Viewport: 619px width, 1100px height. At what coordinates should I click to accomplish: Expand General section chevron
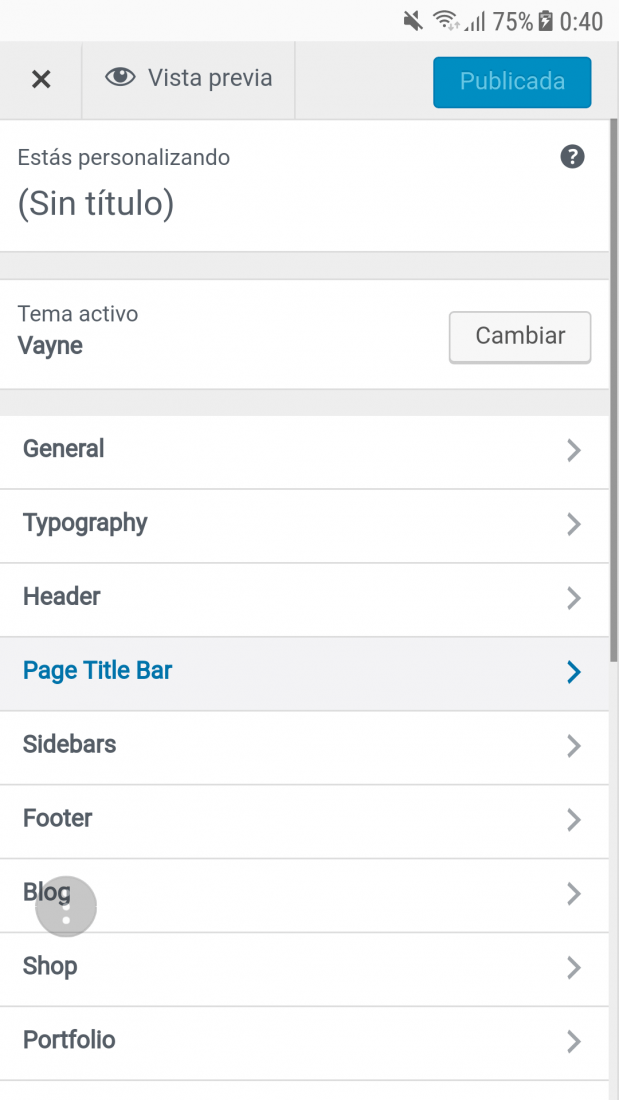[574, 450]
